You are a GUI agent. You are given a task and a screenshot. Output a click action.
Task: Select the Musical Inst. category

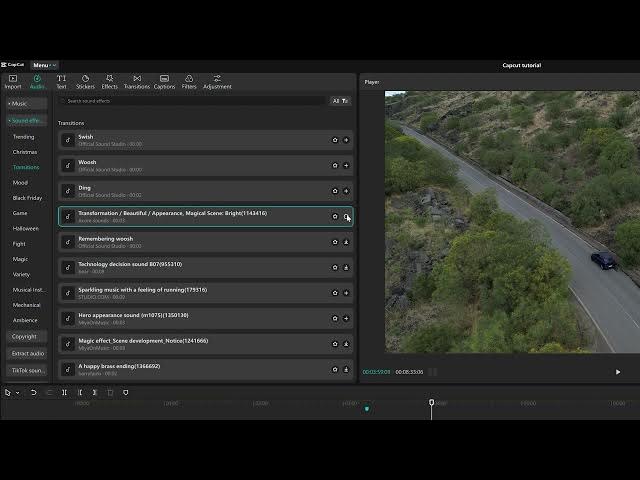coord(28,290)
